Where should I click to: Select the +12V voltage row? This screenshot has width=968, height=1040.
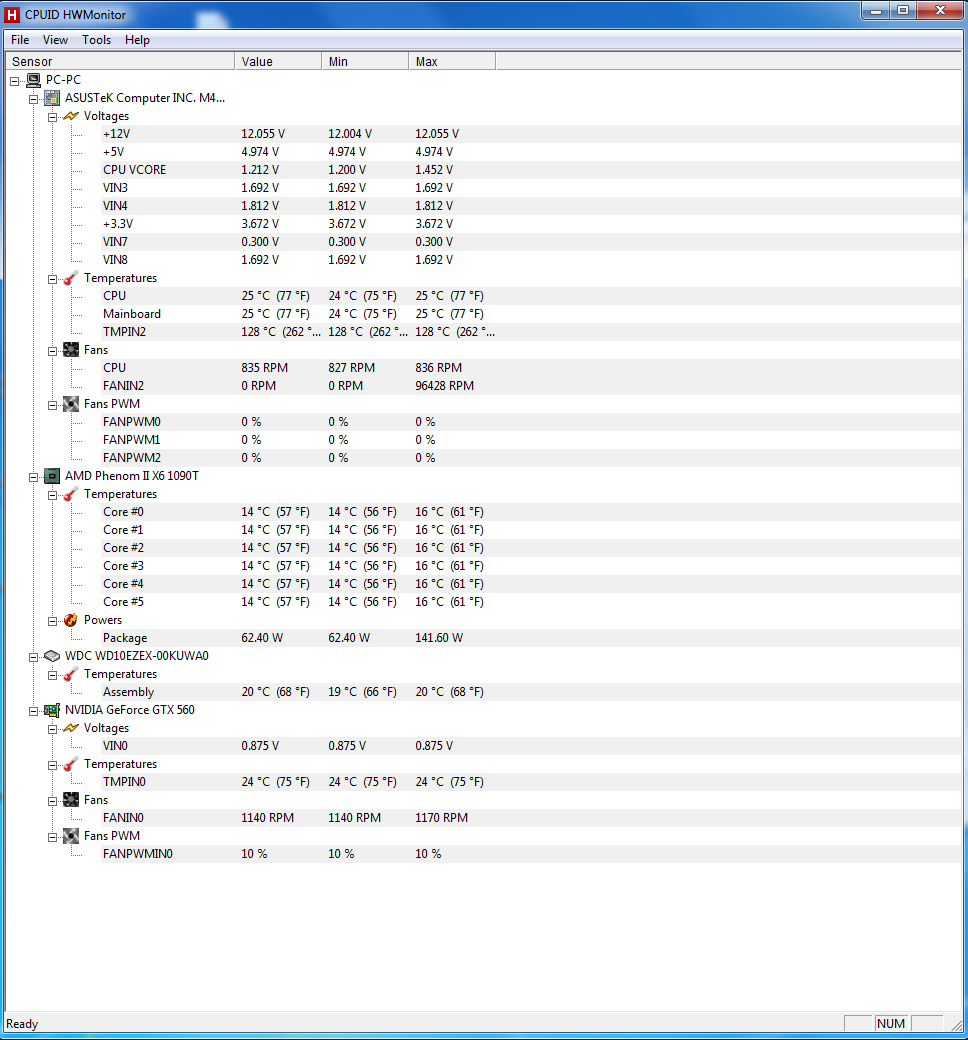click(x=531, y=134)
